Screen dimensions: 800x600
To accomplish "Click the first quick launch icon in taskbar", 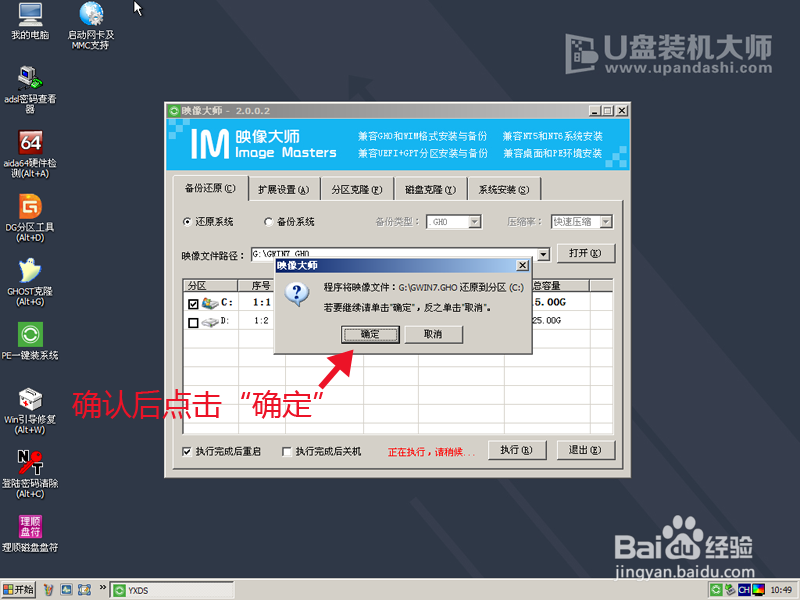I will tap(48, 590).
